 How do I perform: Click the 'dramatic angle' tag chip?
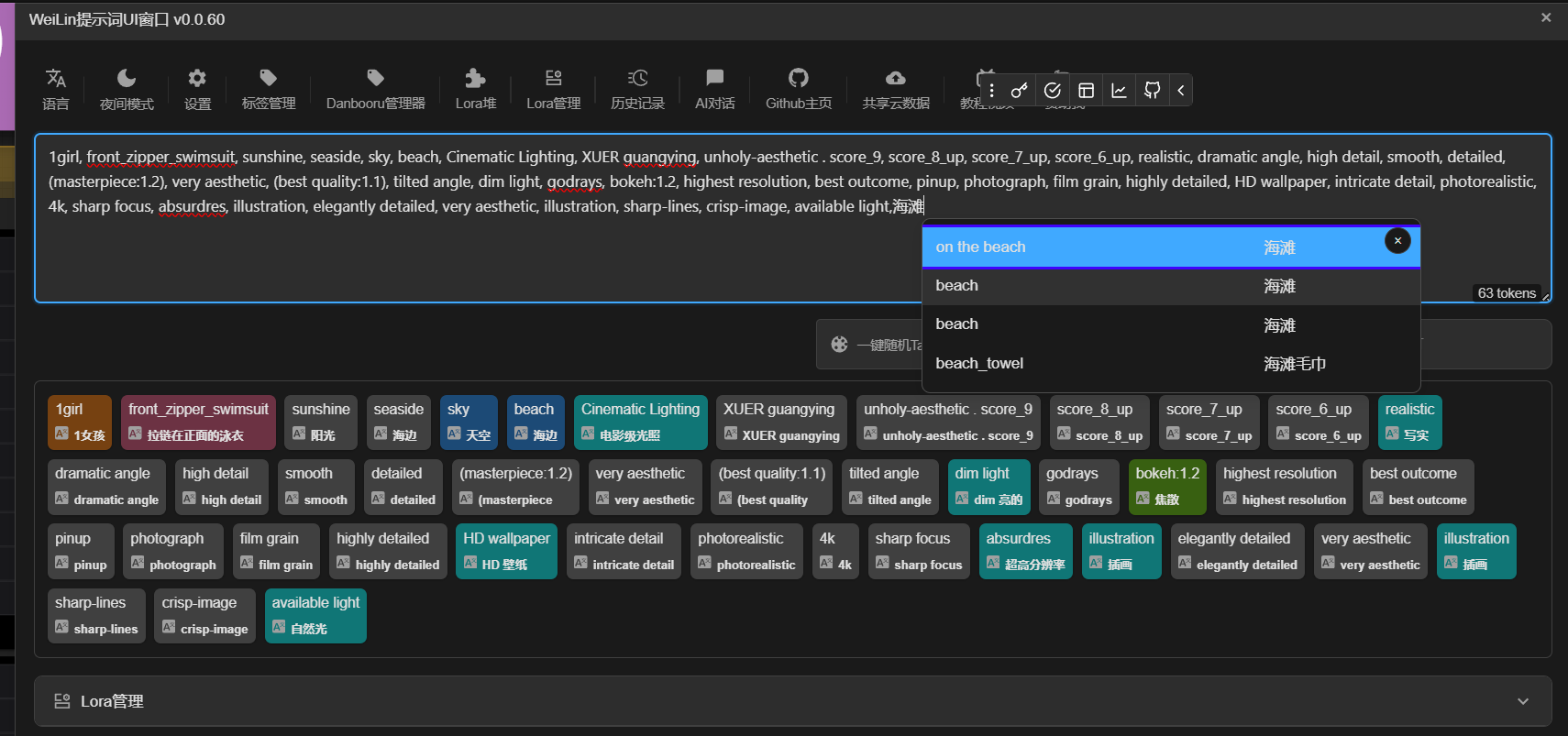click(106, 487)
